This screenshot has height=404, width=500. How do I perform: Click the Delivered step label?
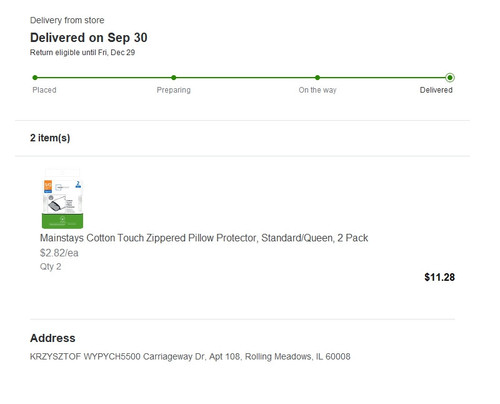(436, 90)
